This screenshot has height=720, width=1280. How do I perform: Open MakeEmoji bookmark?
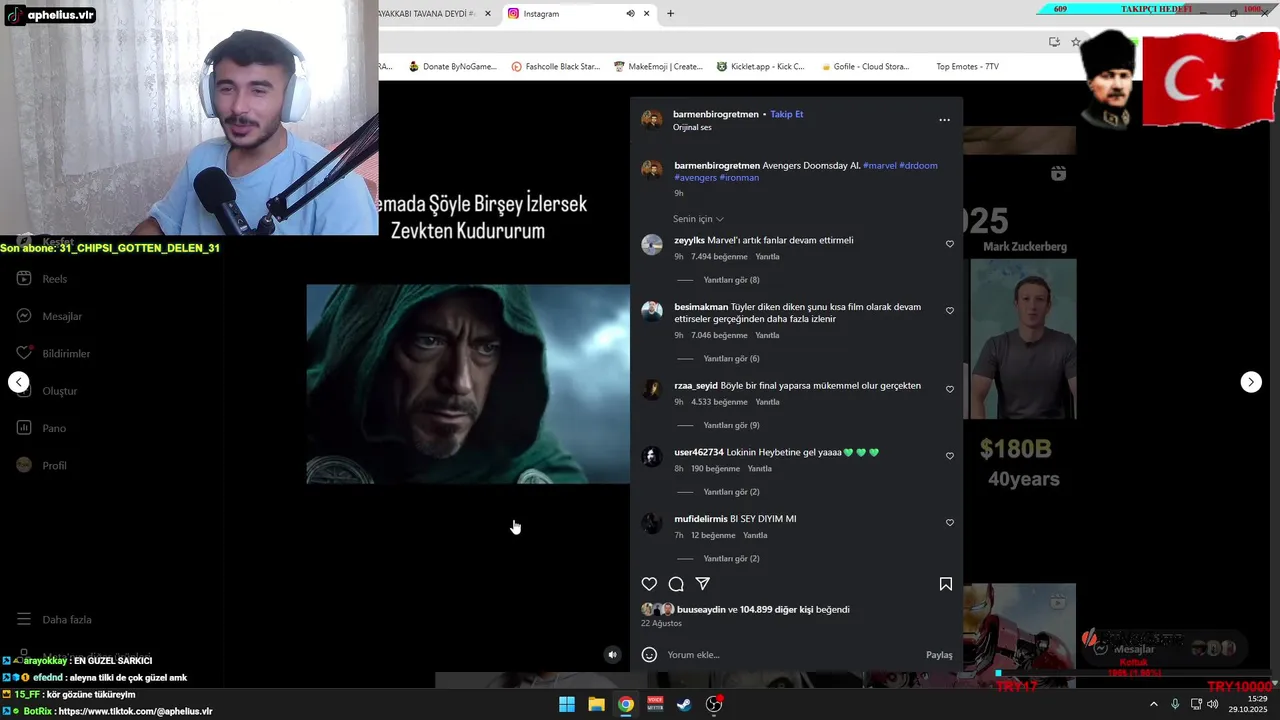pos(658,67)
